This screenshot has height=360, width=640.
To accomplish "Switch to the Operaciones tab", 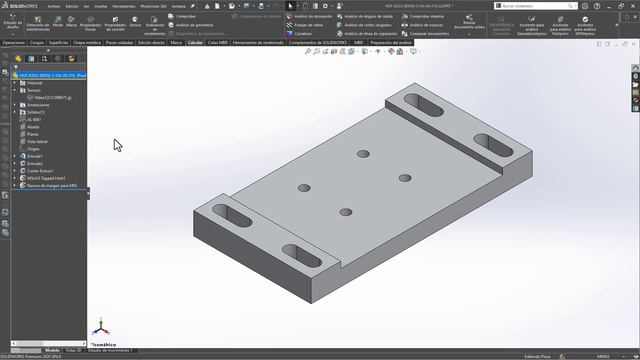I will 13,42.
